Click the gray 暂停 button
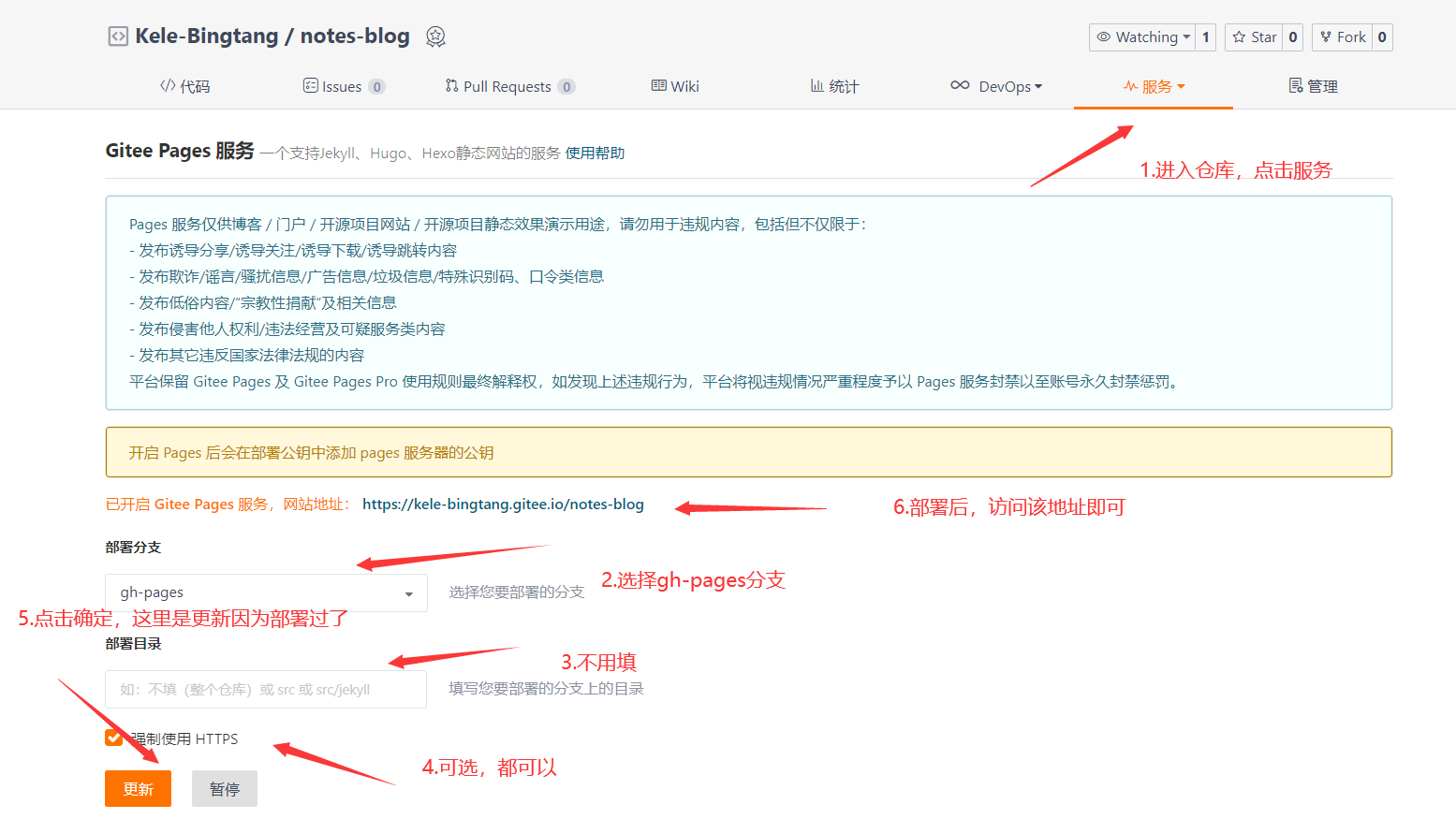Screen dimensions: 1456x819 click(225, 789)
